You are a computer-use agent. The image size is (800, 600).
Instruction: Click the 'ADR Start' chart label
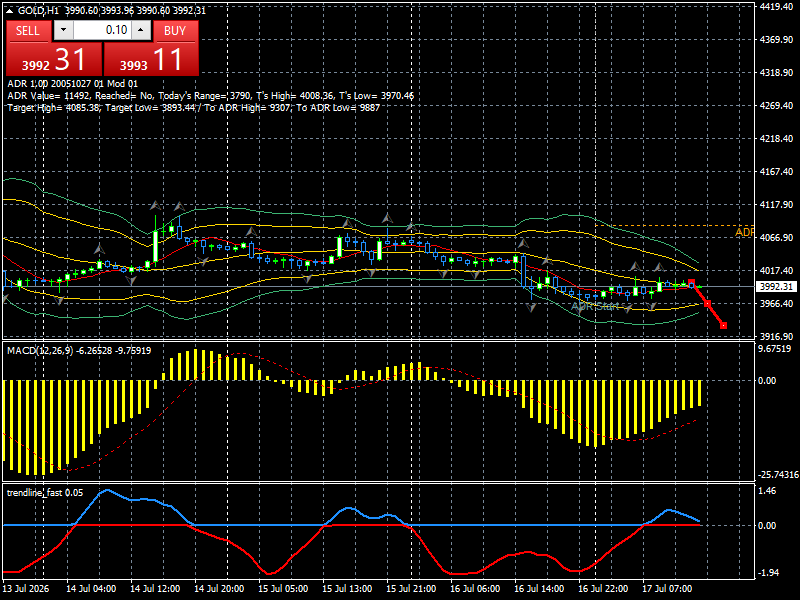(x=594, y=307)
